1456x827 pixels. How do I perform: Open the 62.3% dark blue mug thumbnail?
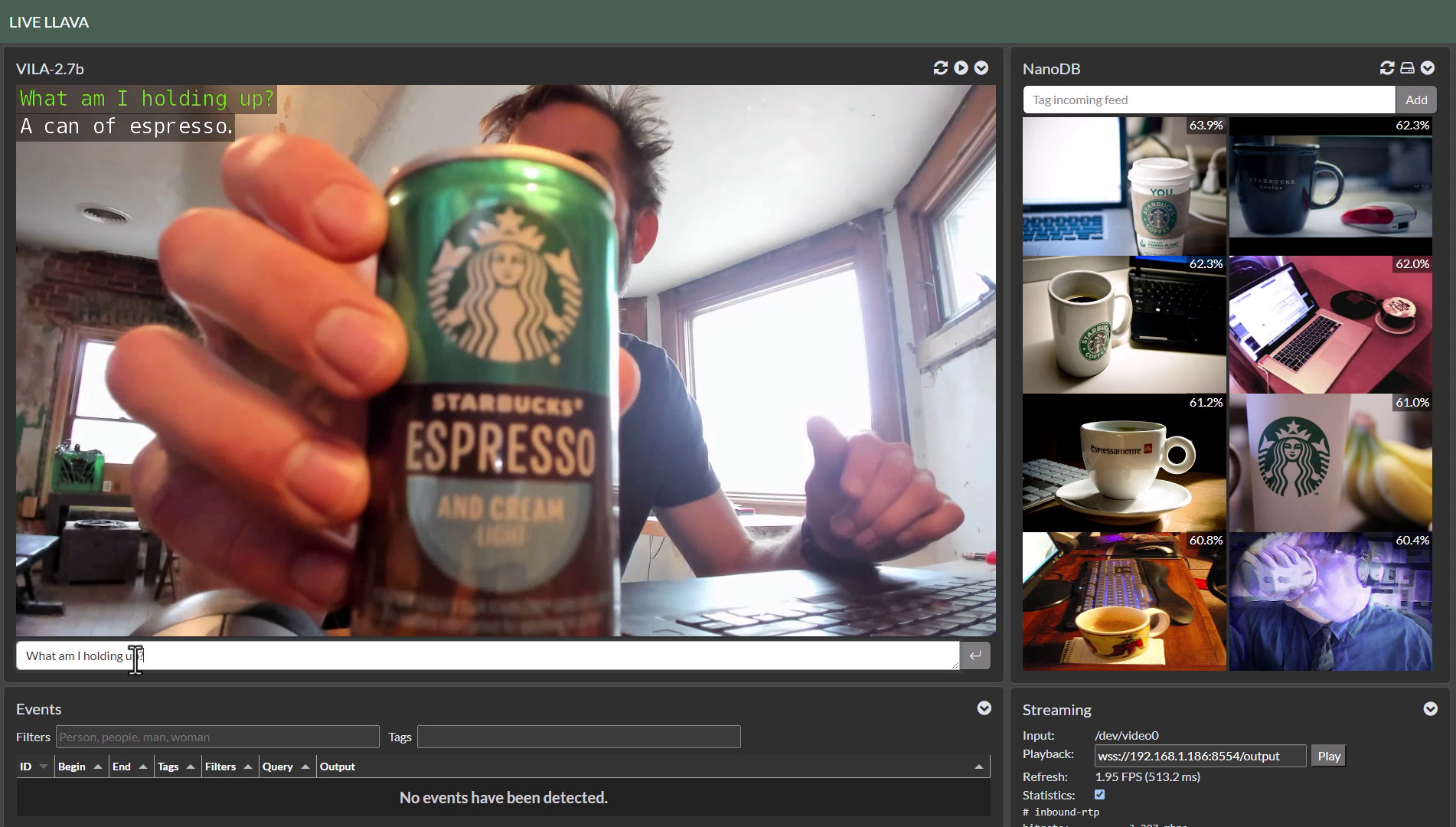[x=1330, y=186]
